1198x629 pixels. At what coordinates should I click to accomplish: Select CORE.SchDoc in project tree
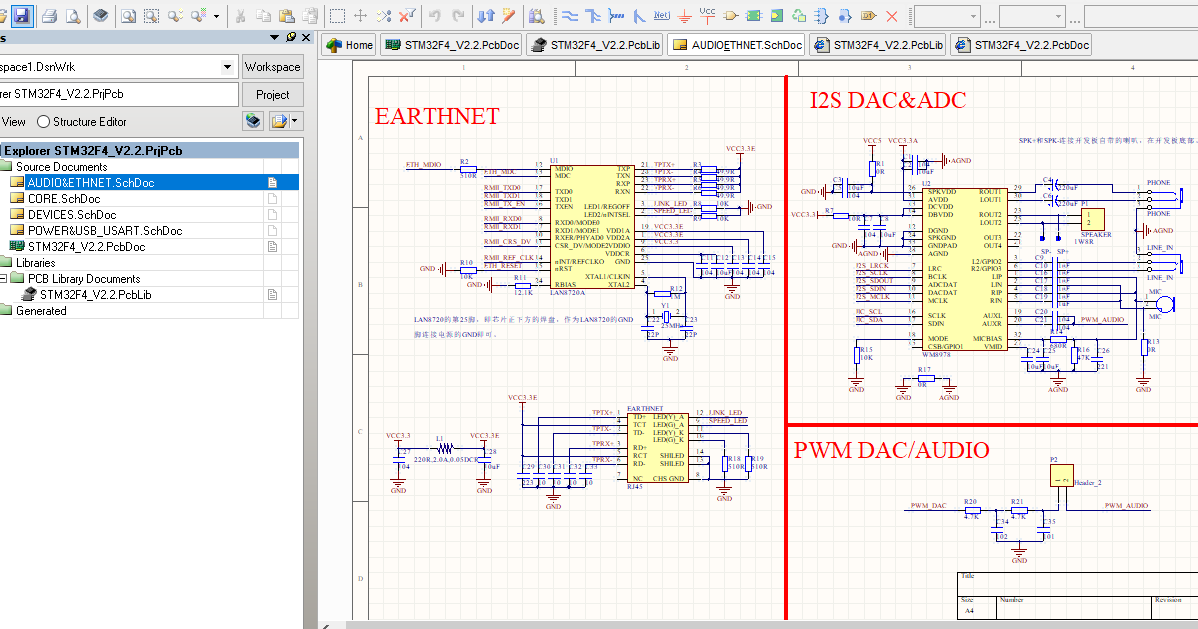click(64, 199)
